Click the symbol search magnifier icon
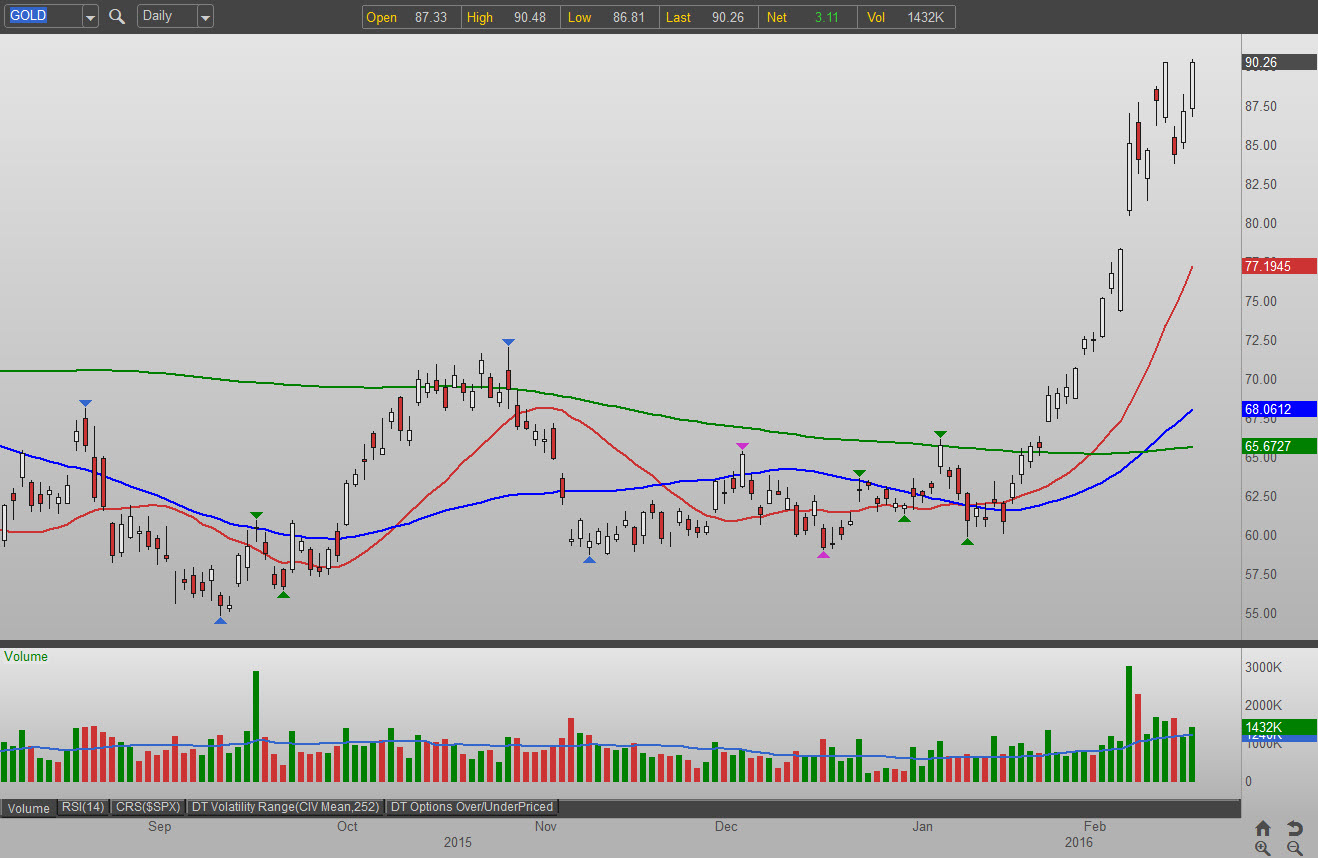Image resolution: width=1318 pixels, height=858 pixels. tap(117, 16)
